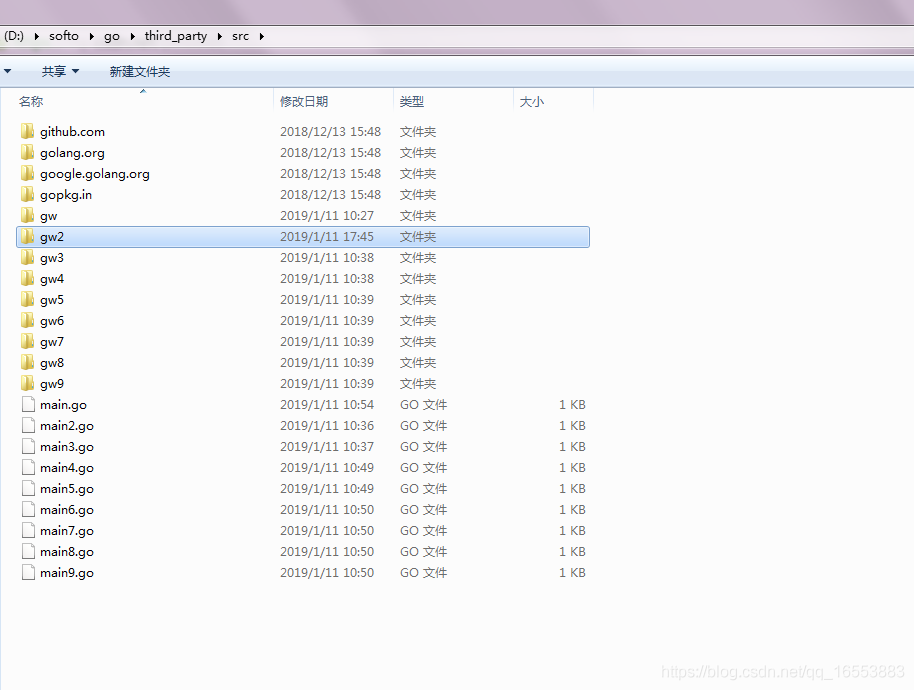
Task: Select the gw5 folder name
Action: click(x=52, y=300)
